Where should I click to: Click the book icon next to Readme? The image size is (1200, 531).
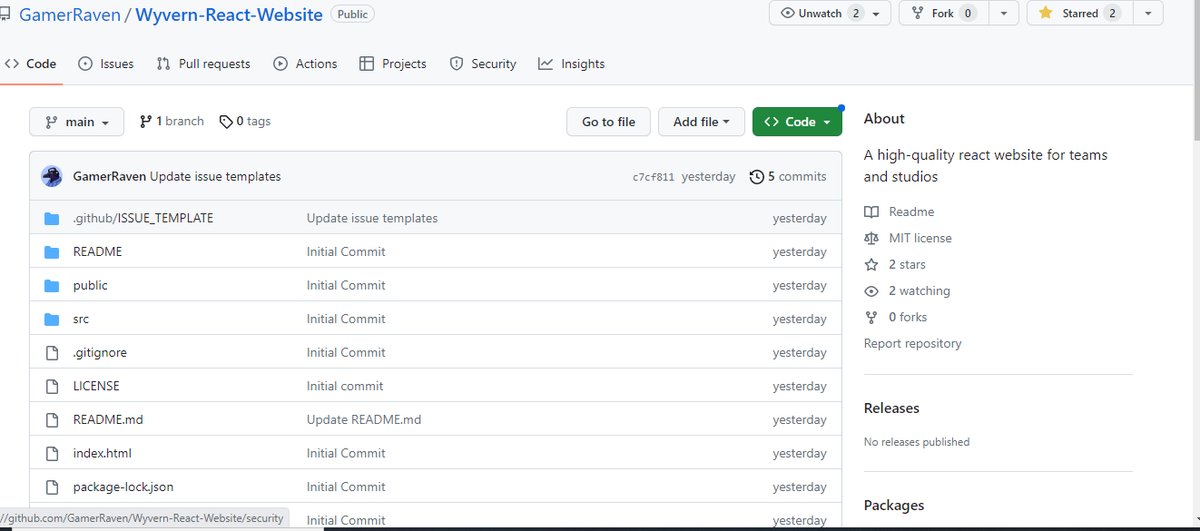point(872,212)
